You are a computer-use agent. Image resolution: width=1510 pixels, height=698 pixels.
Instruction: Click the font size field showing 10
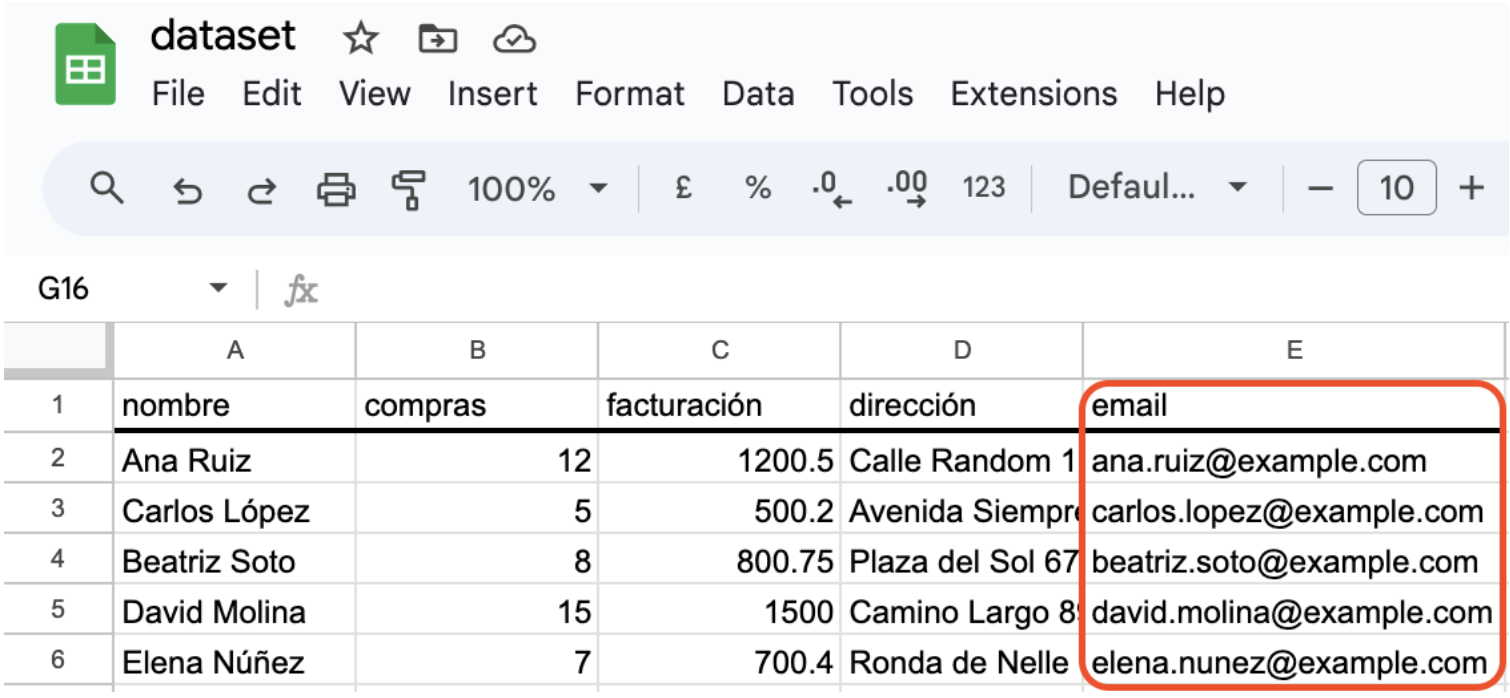1396,188
